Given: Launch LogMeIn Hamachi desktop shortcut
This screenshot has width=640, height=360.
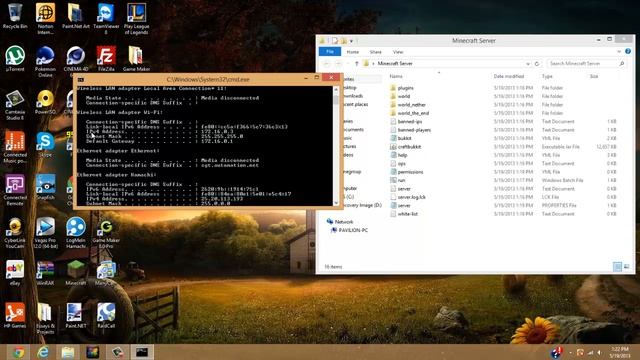Looking at the screenshot, I should (76, 233).
